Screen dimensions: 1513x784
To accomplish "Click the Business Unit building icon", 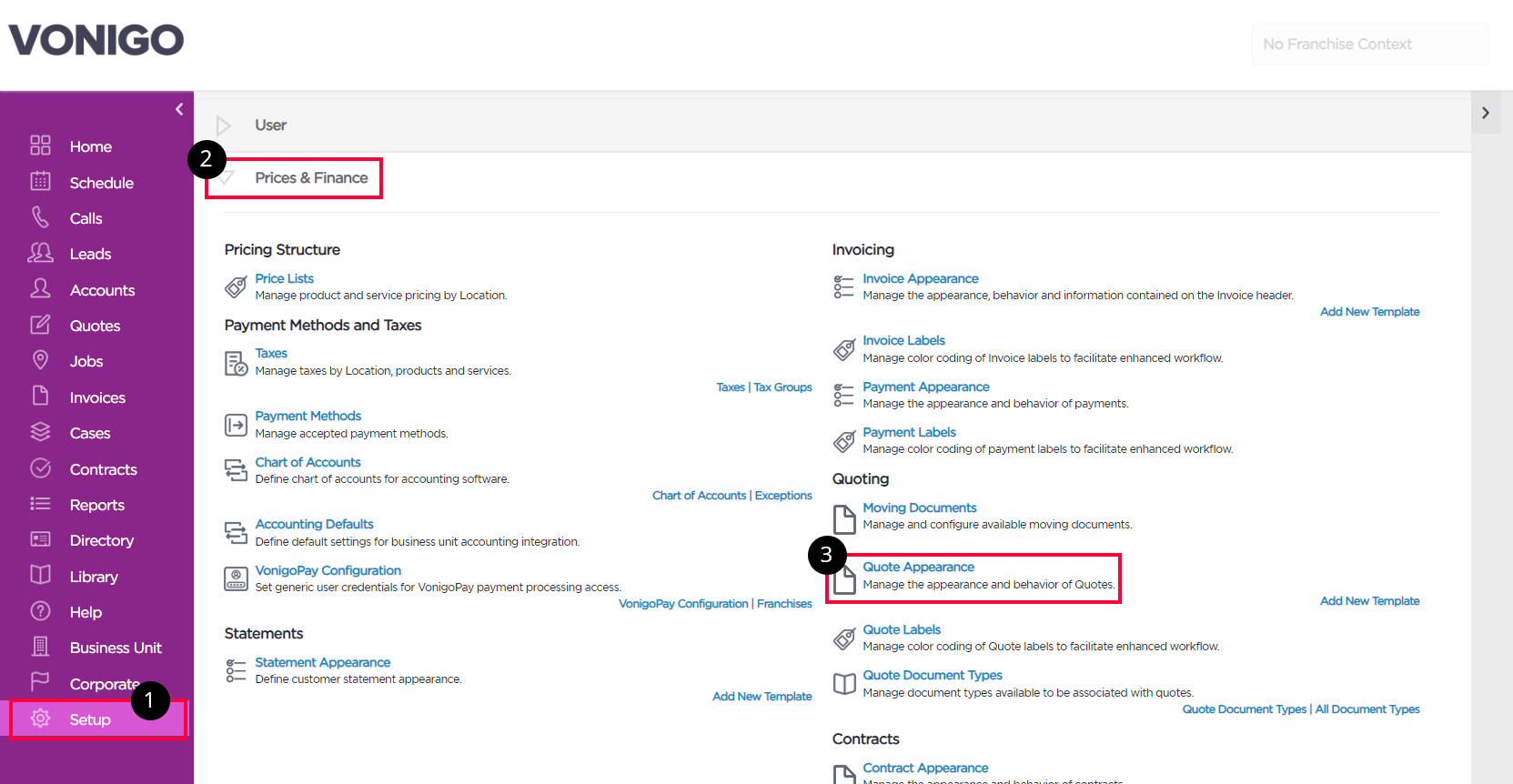I will point(40,646).
